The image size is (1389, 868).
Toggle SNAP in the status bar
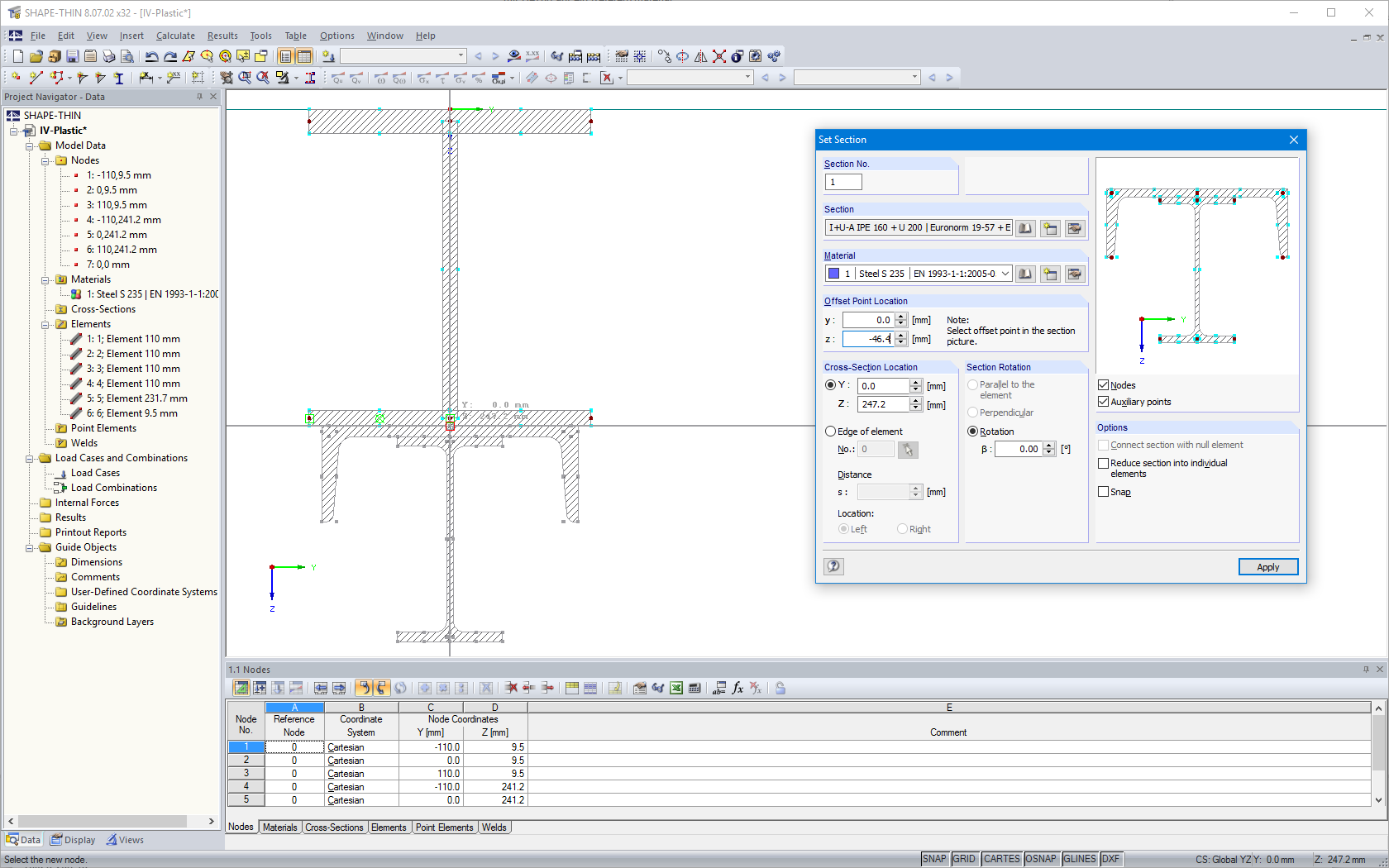point(934,859)
